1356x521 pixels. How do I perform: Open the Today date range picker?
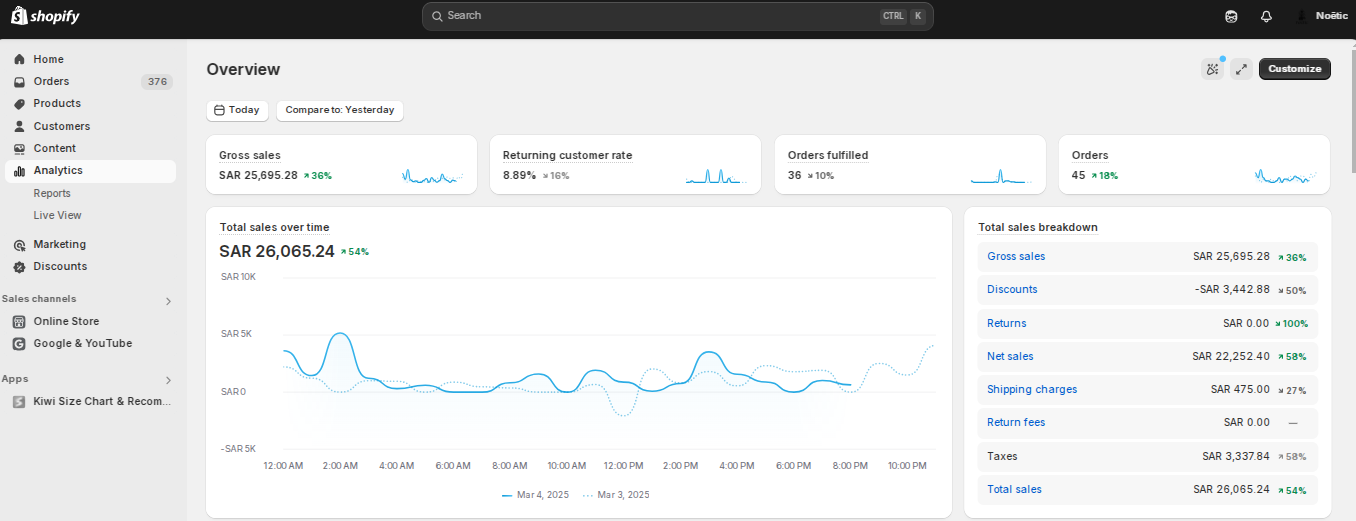237,110
